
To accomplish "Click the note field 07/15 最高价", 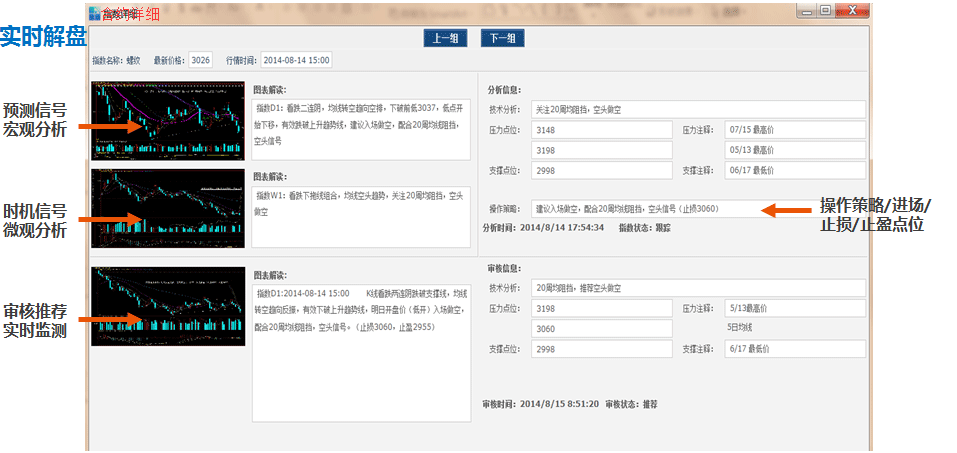I will click(x=795, y=130).
